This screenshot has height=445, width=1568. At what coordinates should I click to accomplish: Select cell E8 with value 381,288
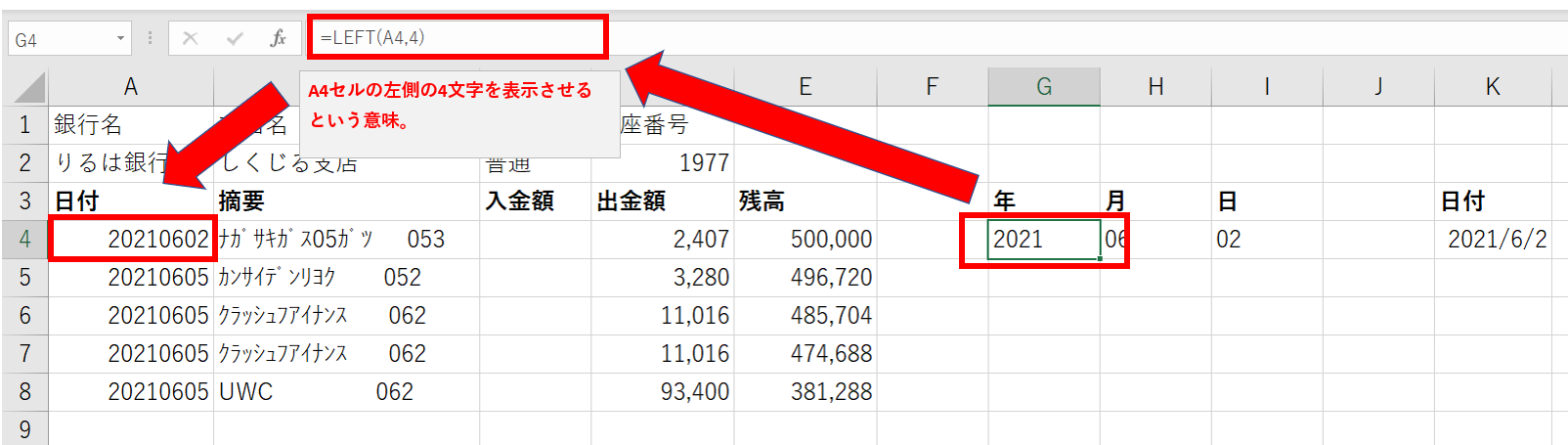[804, 392]
